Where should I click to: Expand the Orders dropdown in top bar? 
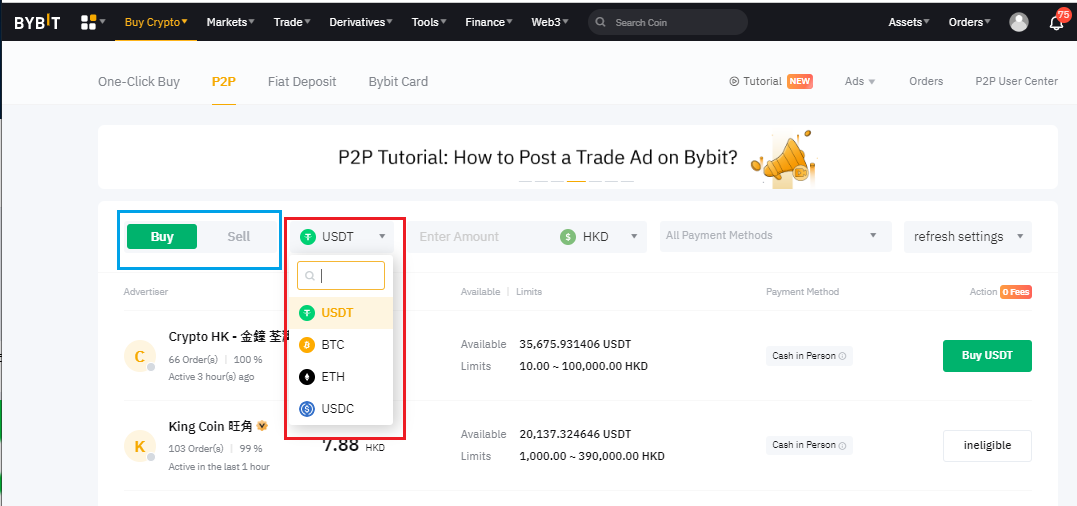tap(969, 22)
